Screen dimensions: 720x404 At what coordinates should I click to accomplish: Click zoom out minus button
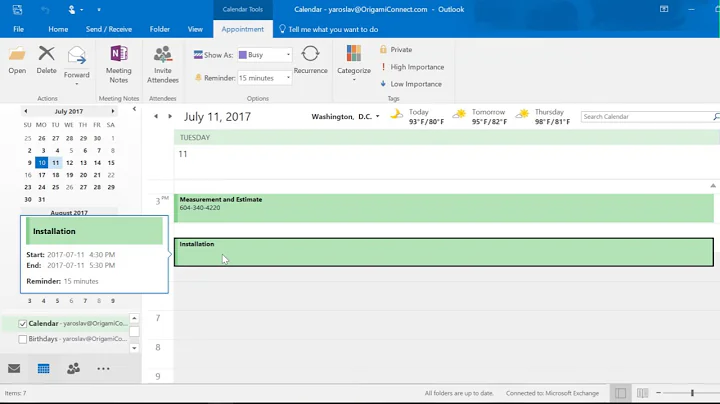tap(658, 393)
